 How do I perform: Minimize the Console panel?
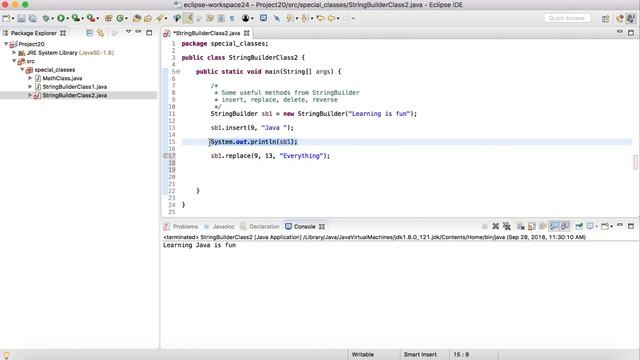tap(620, 225)
